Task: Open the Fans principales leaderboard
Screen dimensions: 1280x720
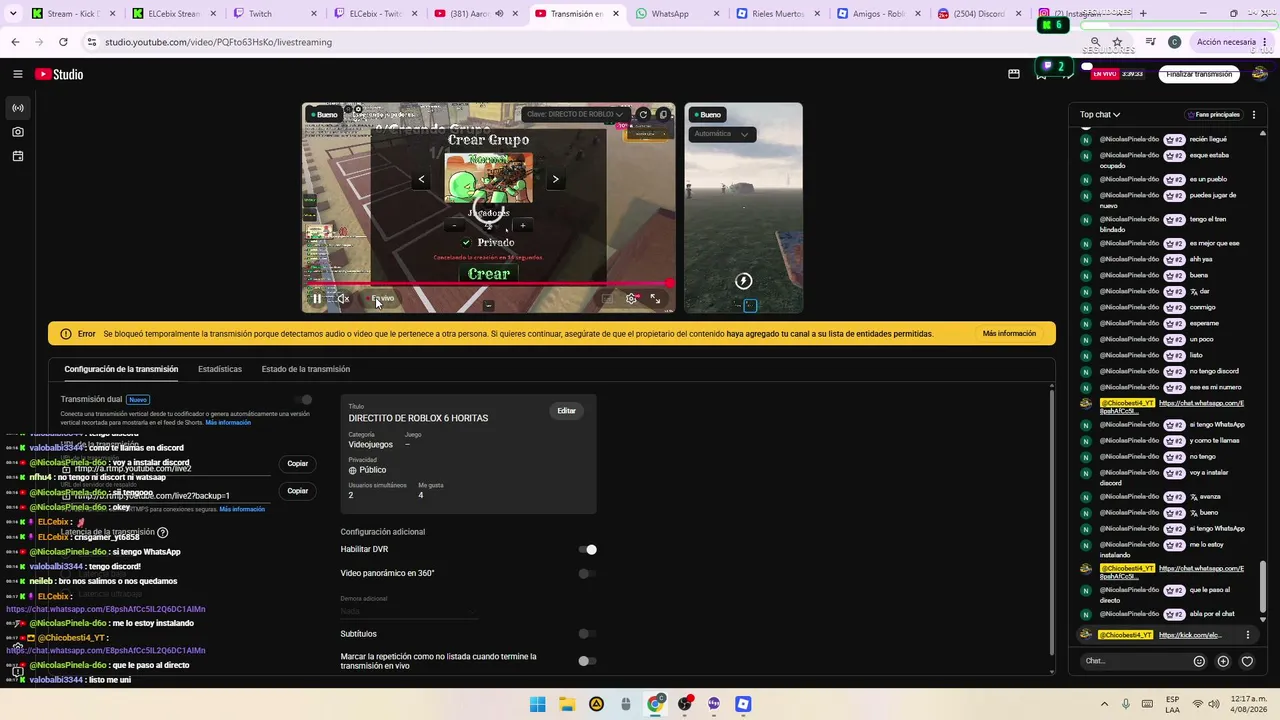Action: point(1213,115)
